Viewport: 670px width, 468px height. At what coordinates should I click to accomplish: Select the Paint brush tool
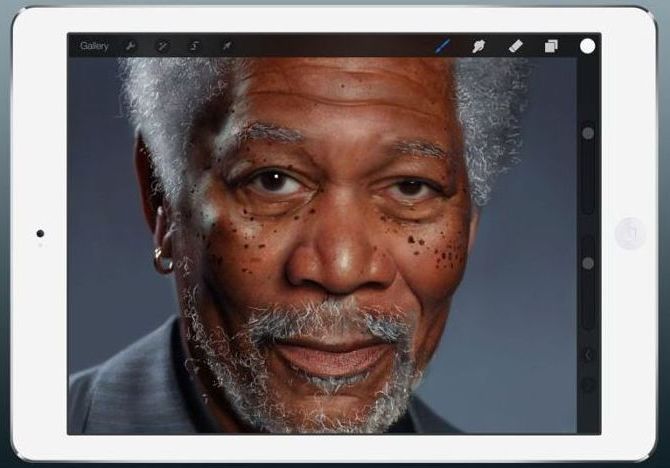pyautogui.click(x=443, y=46)
